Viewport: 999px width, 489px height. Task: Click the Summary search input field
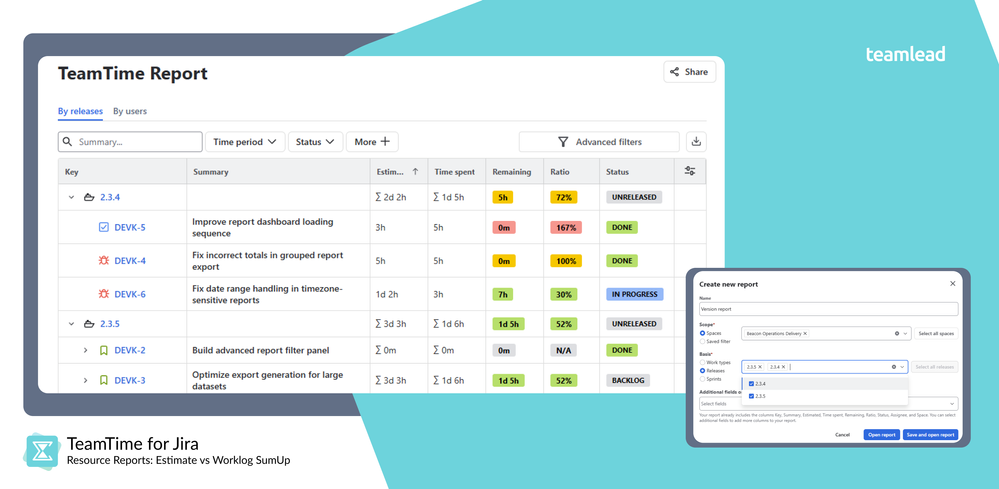pos(130,141)
